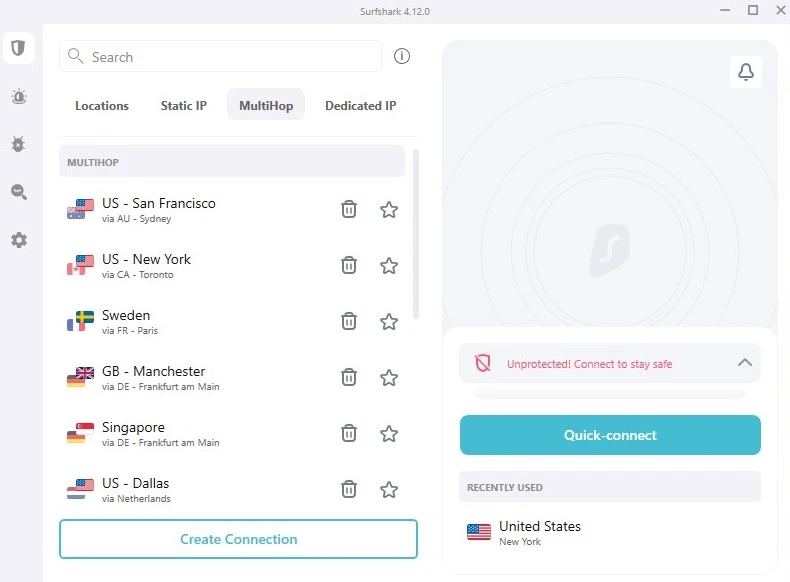This screenshot has height=582, width=790.
Task: Open the Dedicated IP tab
Action: [360, 105]
